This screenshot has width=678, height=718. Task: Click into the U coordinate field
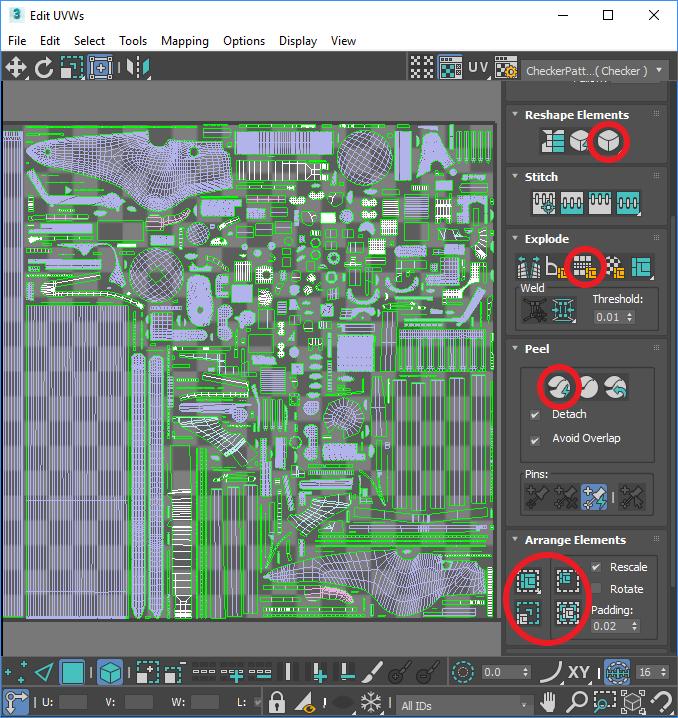[x=73, y=702]
